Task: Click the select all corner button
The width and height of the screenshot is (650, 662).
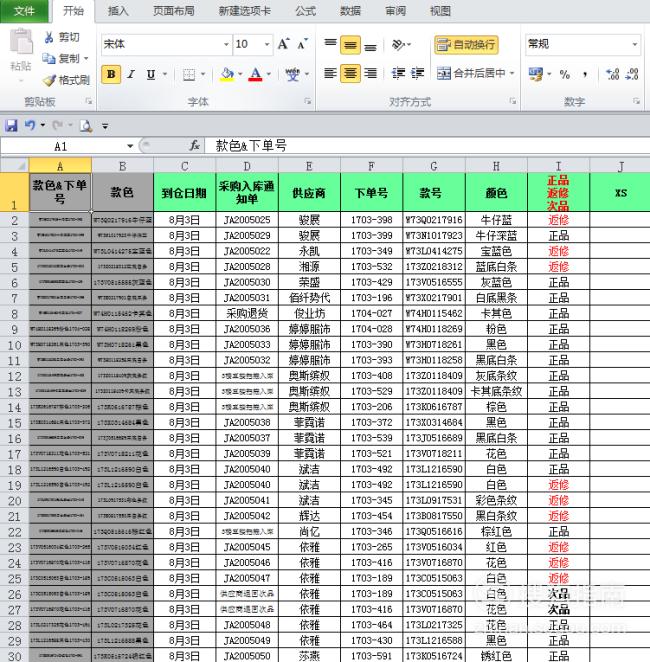Action: (x=14, y=166)
